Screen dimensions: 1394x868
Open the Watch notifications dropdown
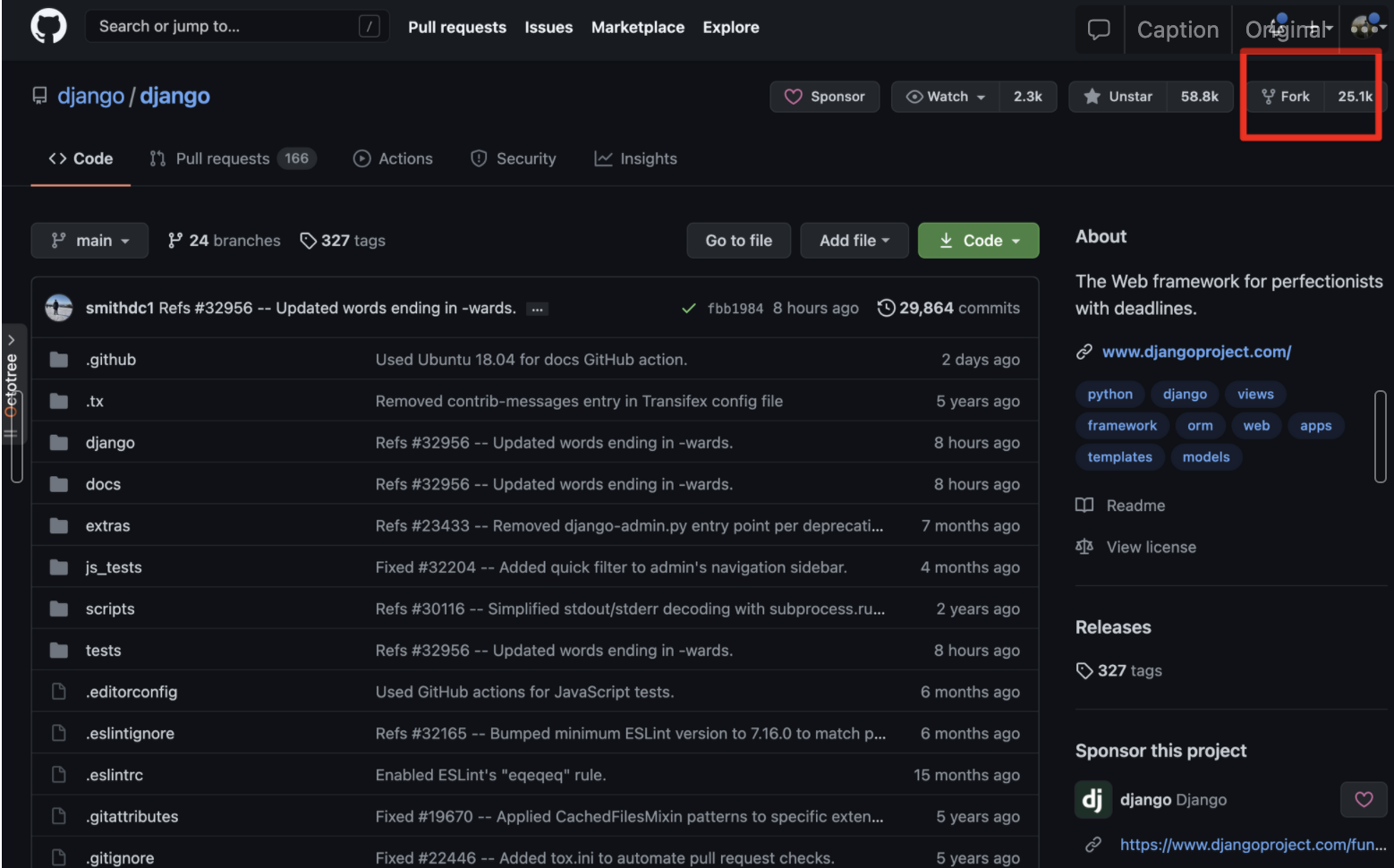click(946, 97)
